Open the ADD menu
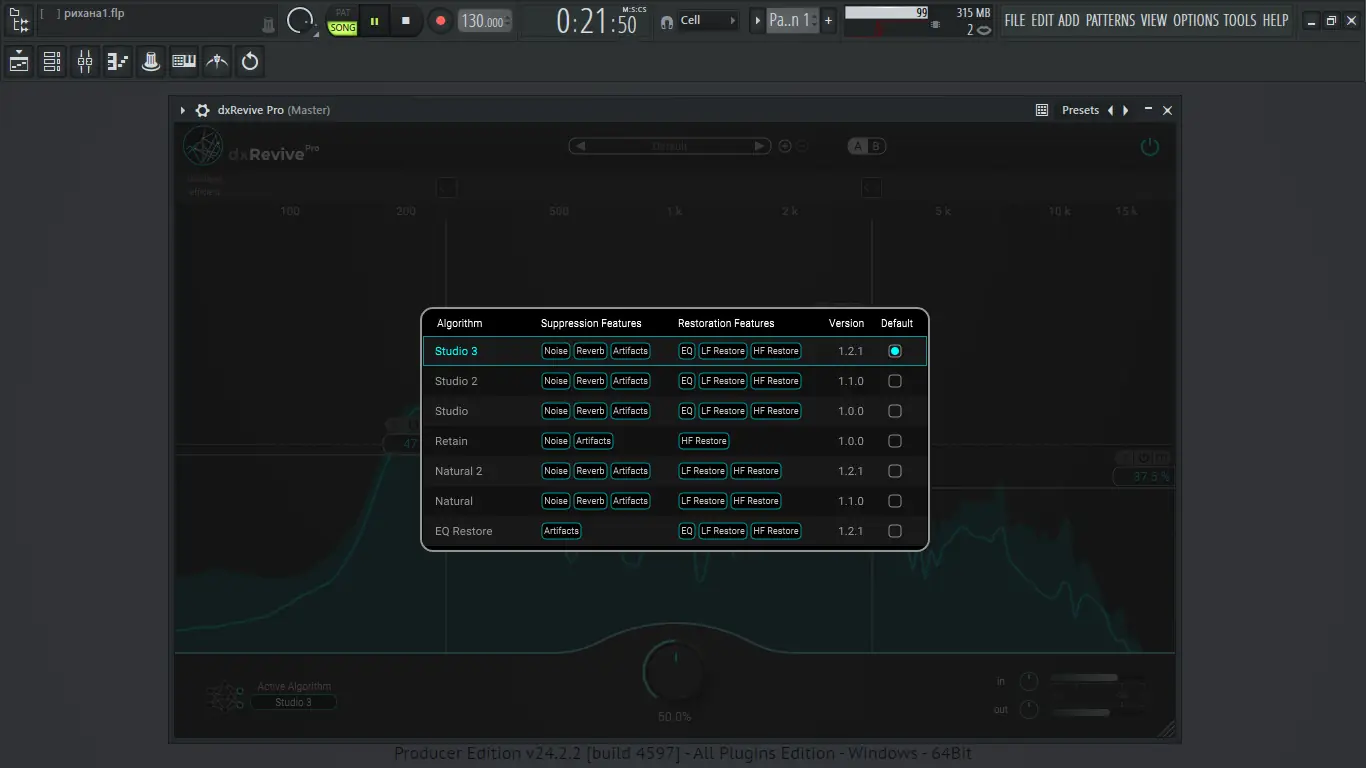The height and width of the screenshot is (768, 1366). tap(1069, 20)
